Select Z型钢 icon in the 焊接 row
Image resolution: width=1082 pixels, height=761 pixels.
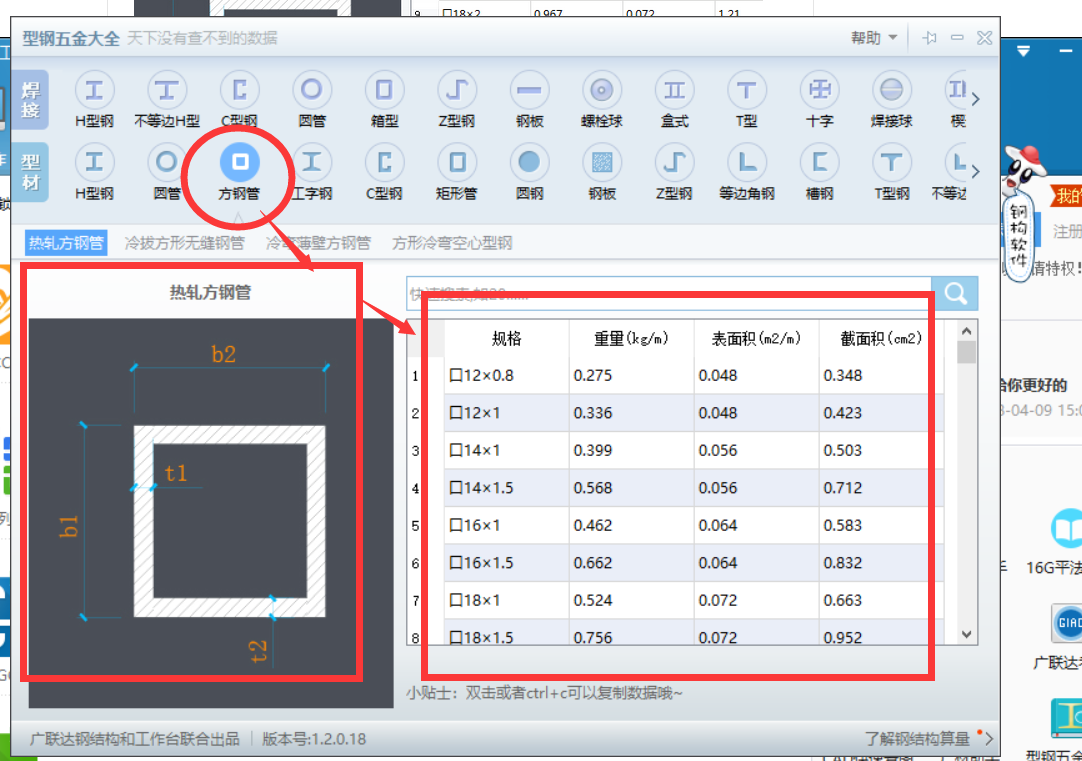click(456, 90)
